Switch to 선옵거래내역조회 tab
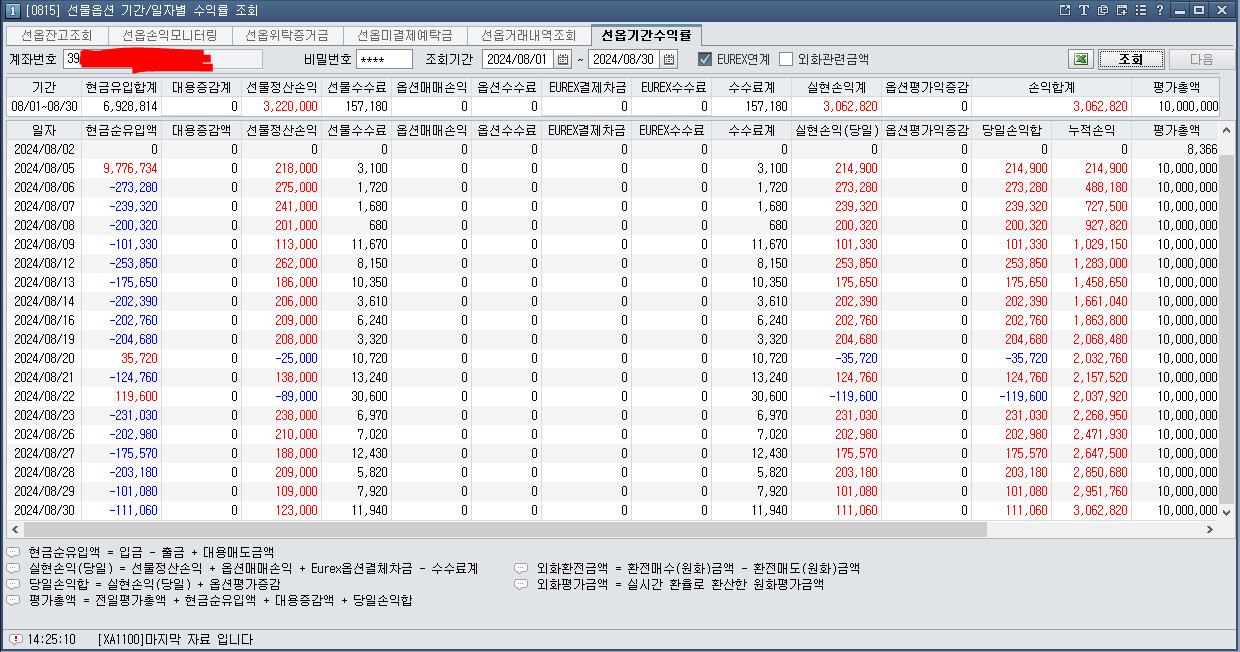The width and height of the screenshot is (1240, 652). [528, 35]
